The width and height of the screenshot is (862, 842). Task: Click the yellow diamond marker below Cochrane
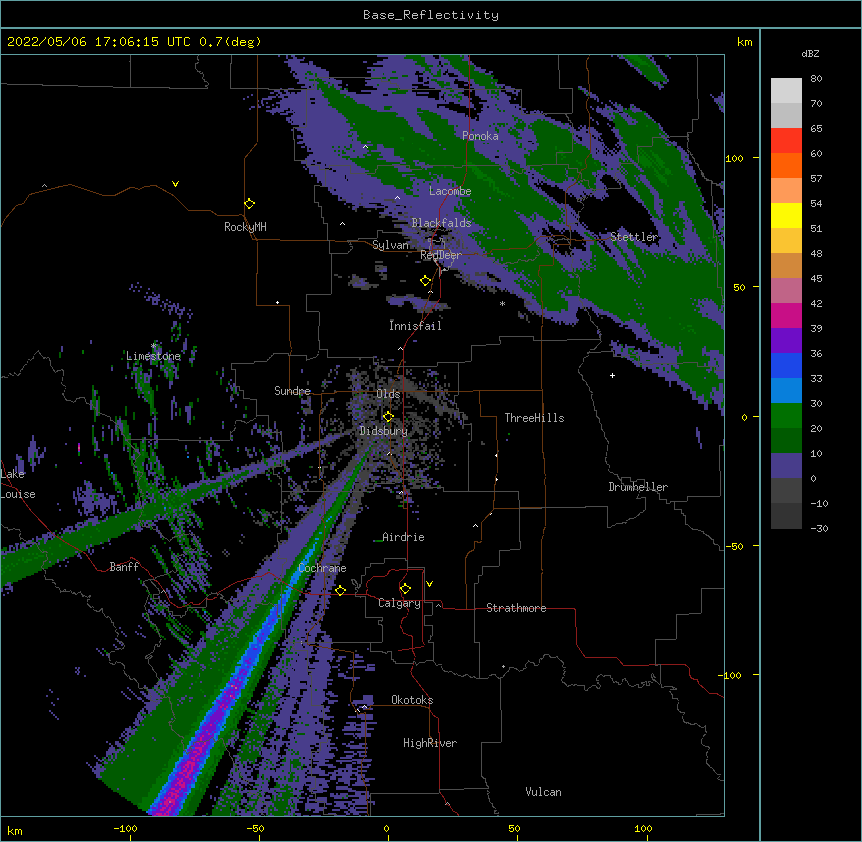(x=340, y=590)
